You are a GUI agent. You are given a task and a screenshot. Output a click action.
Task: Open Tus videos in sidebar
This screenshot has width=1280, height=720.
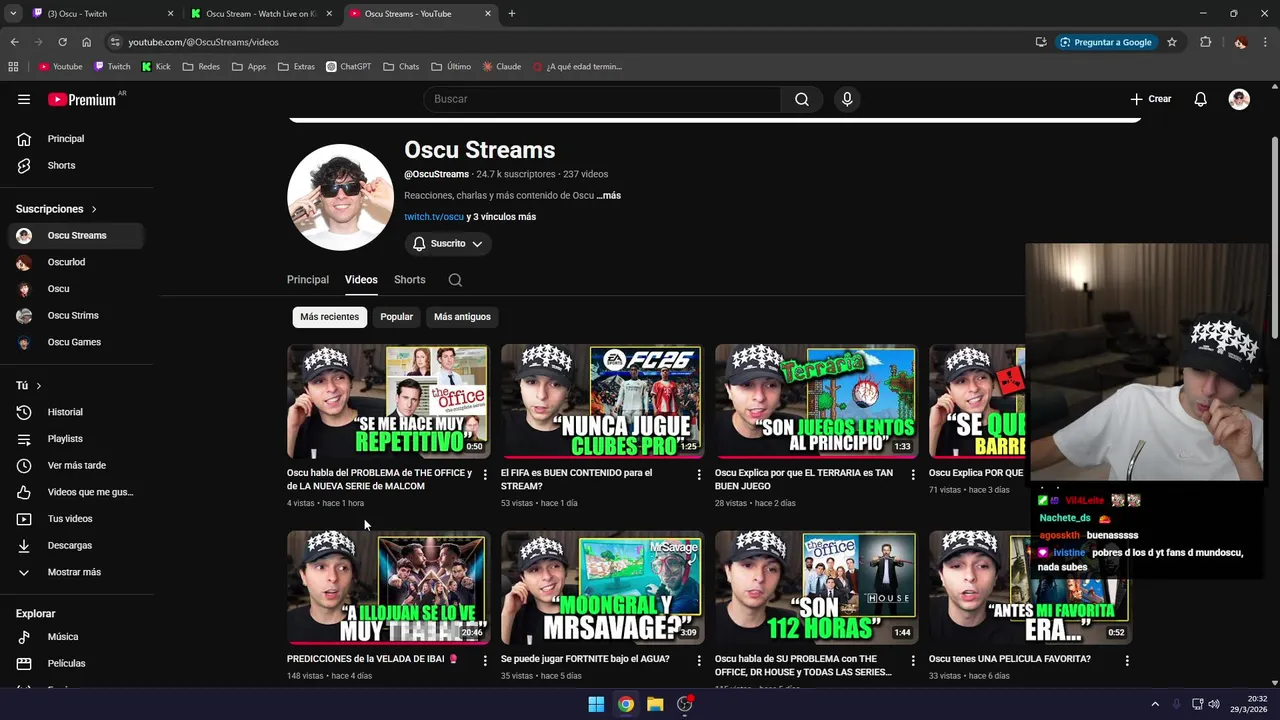click(76, 519)
